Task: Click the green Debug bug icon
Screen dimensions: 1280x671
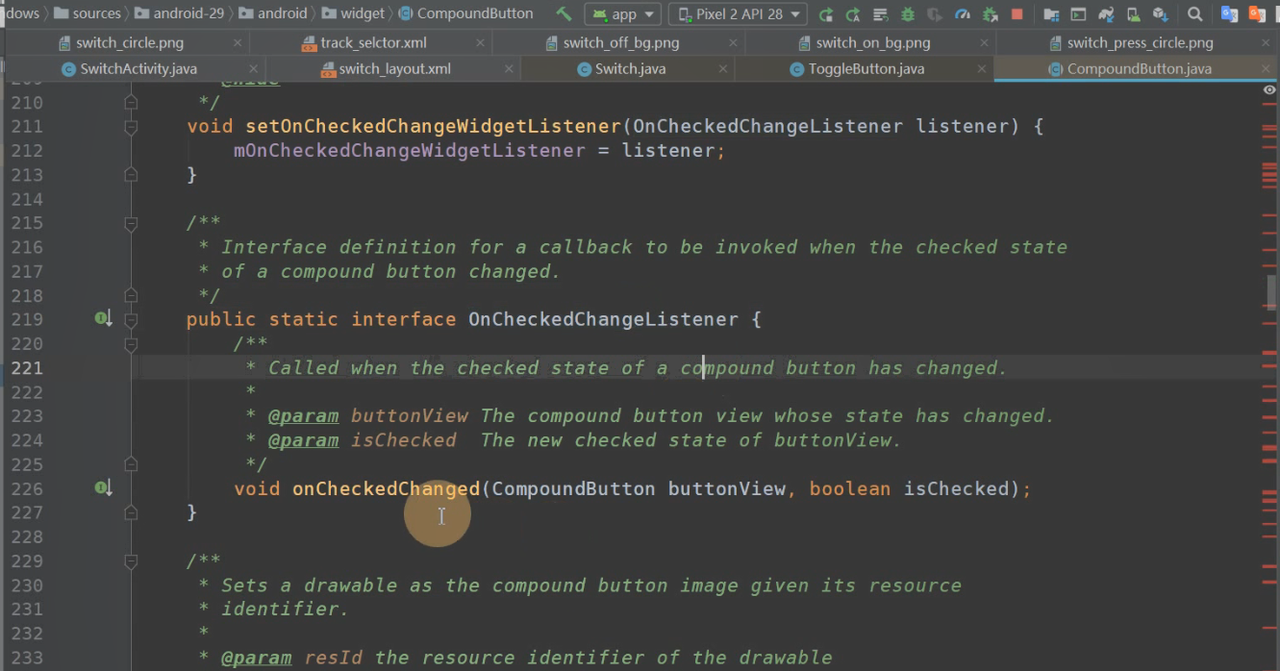Action: 908,14
